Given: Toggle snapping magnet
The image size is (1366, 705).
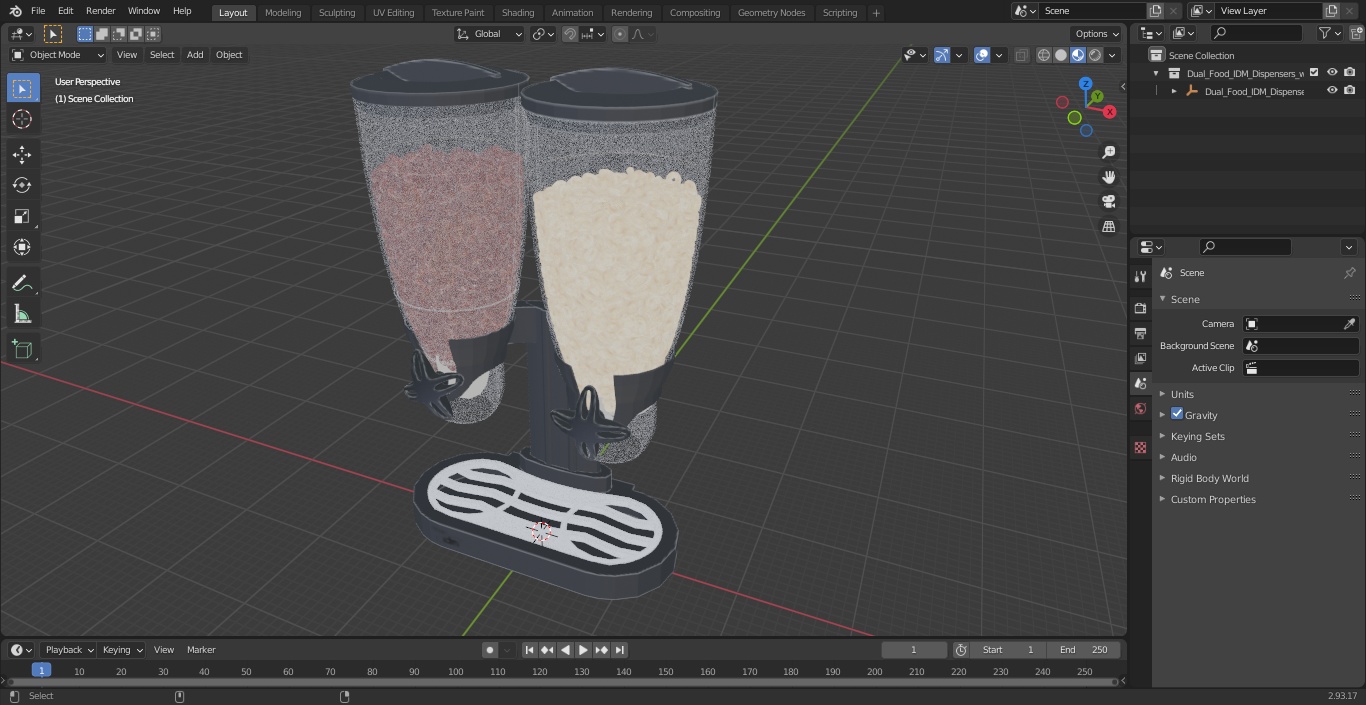Looking at the screenshot, I should point(570,34).
